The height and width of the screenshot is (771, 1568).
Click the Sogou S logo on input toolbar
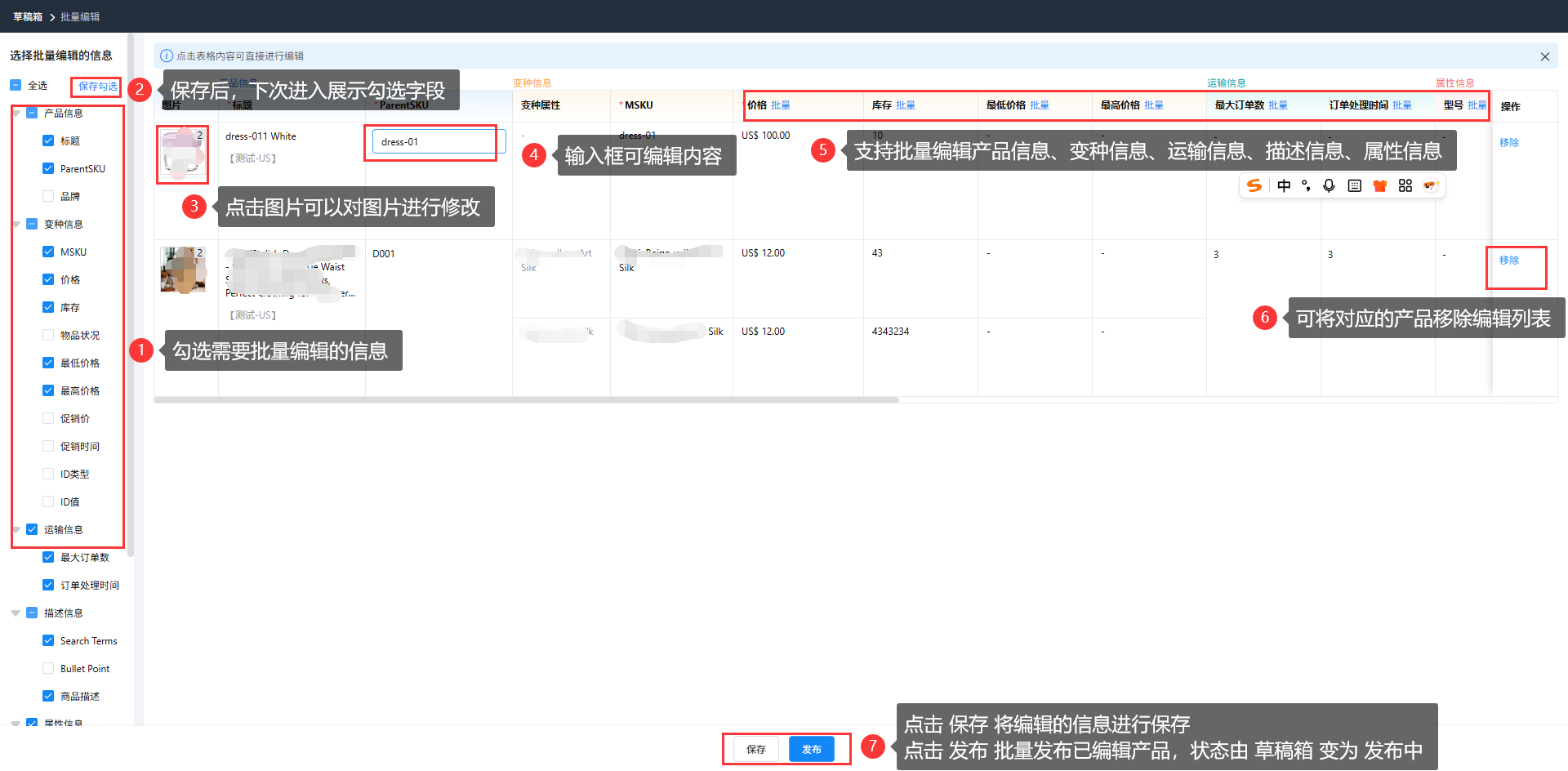[x=1254, y=186]
